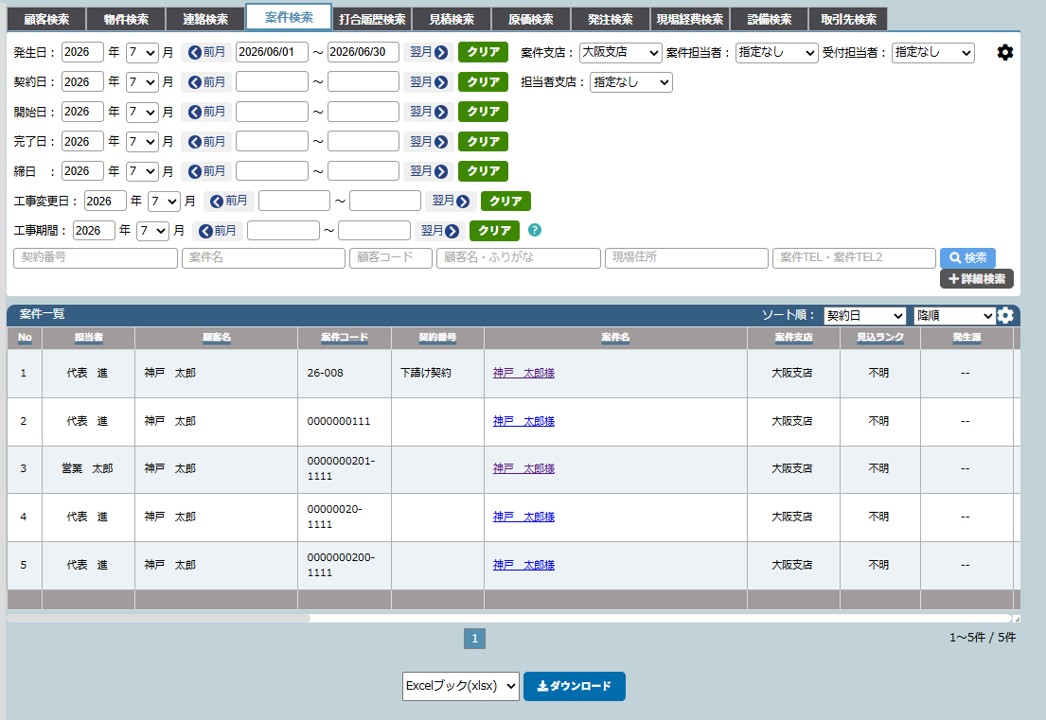Switch to the 見積検索 tab

pyautogui.click(x=452, y=19)
